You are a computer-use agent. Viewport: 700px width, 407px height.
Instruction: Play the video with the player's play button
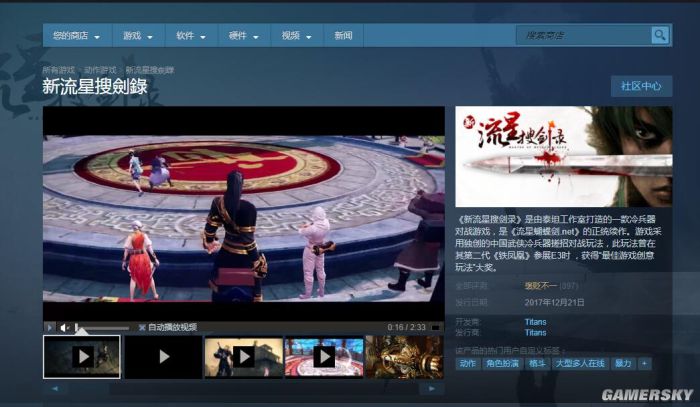point(50,328)
